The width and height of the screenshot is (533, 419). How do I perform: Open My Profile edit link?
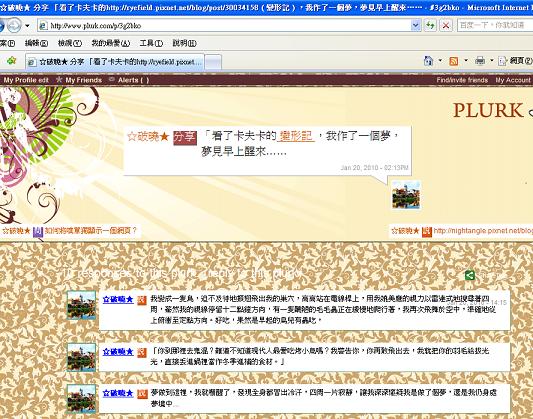tap(26, 80)
